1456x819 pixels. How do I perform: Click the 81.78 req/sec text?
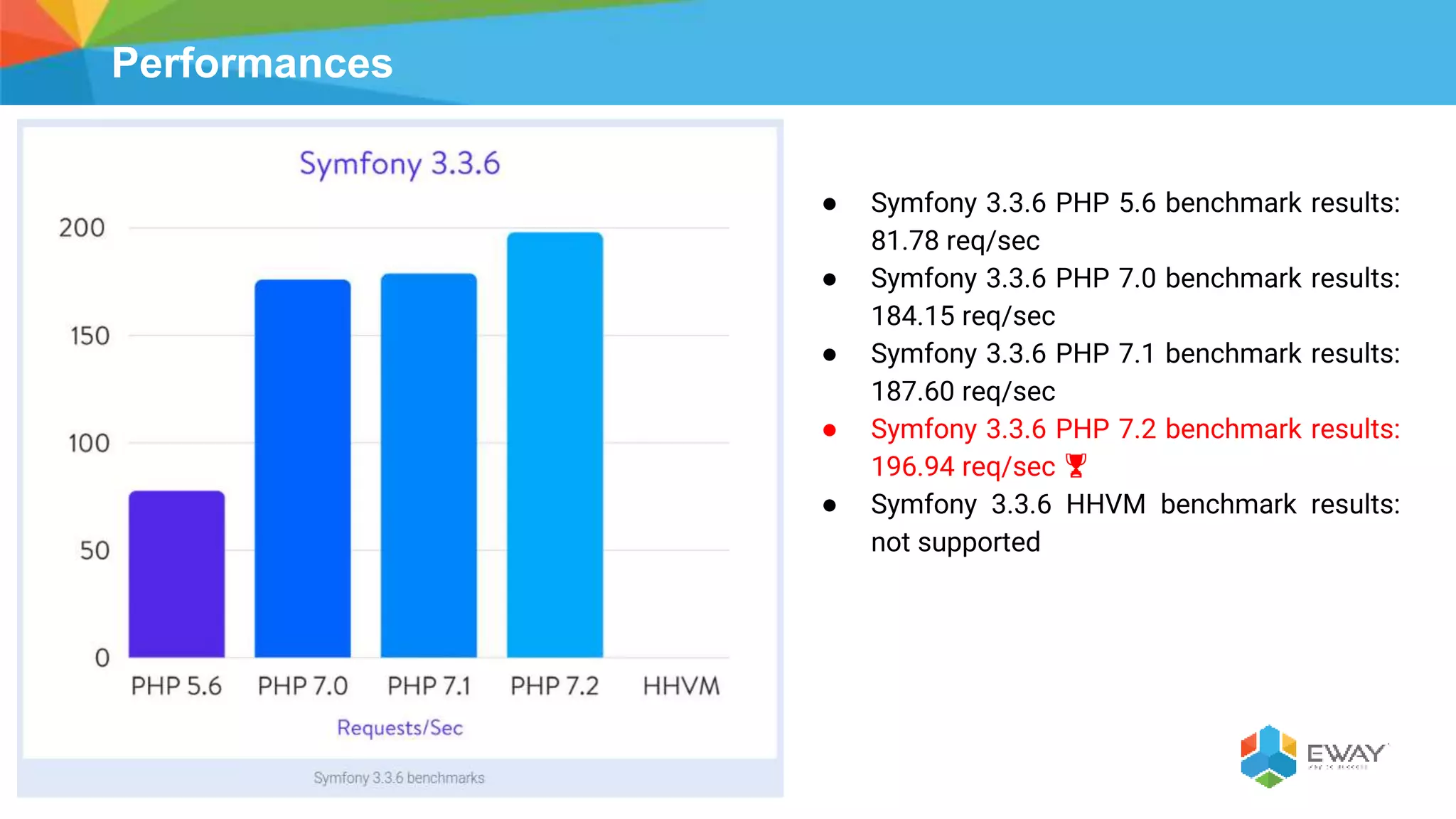tap(955, 241)
